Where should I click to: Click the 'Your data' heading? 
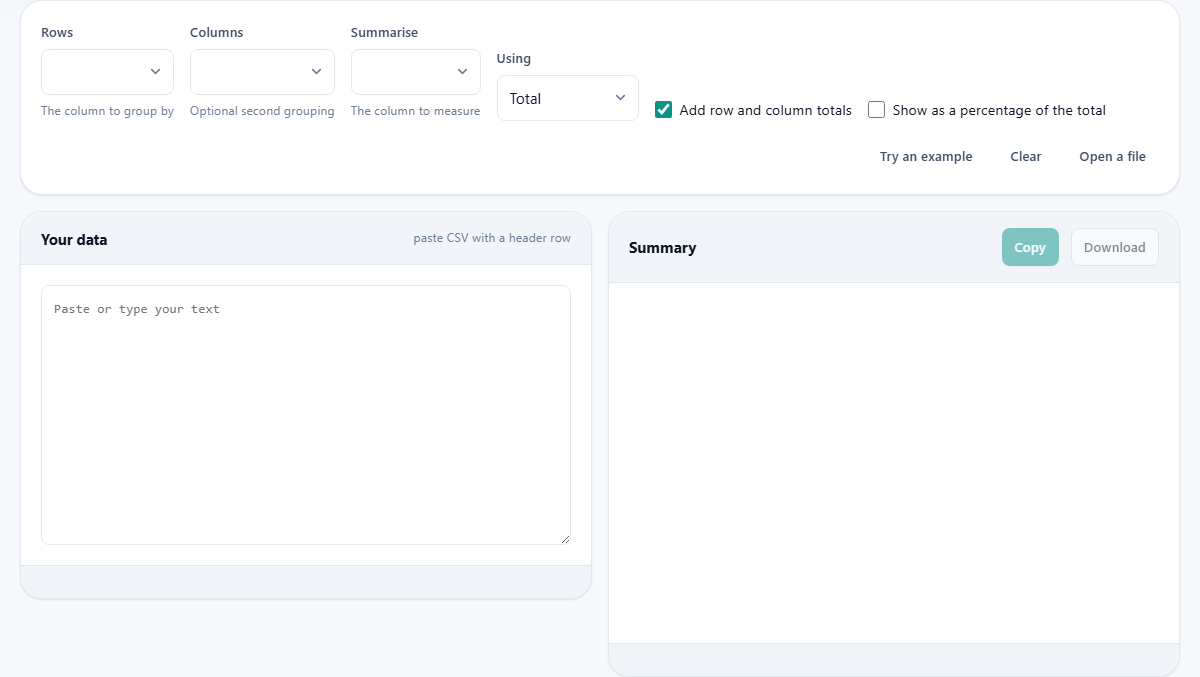[74, 239]
